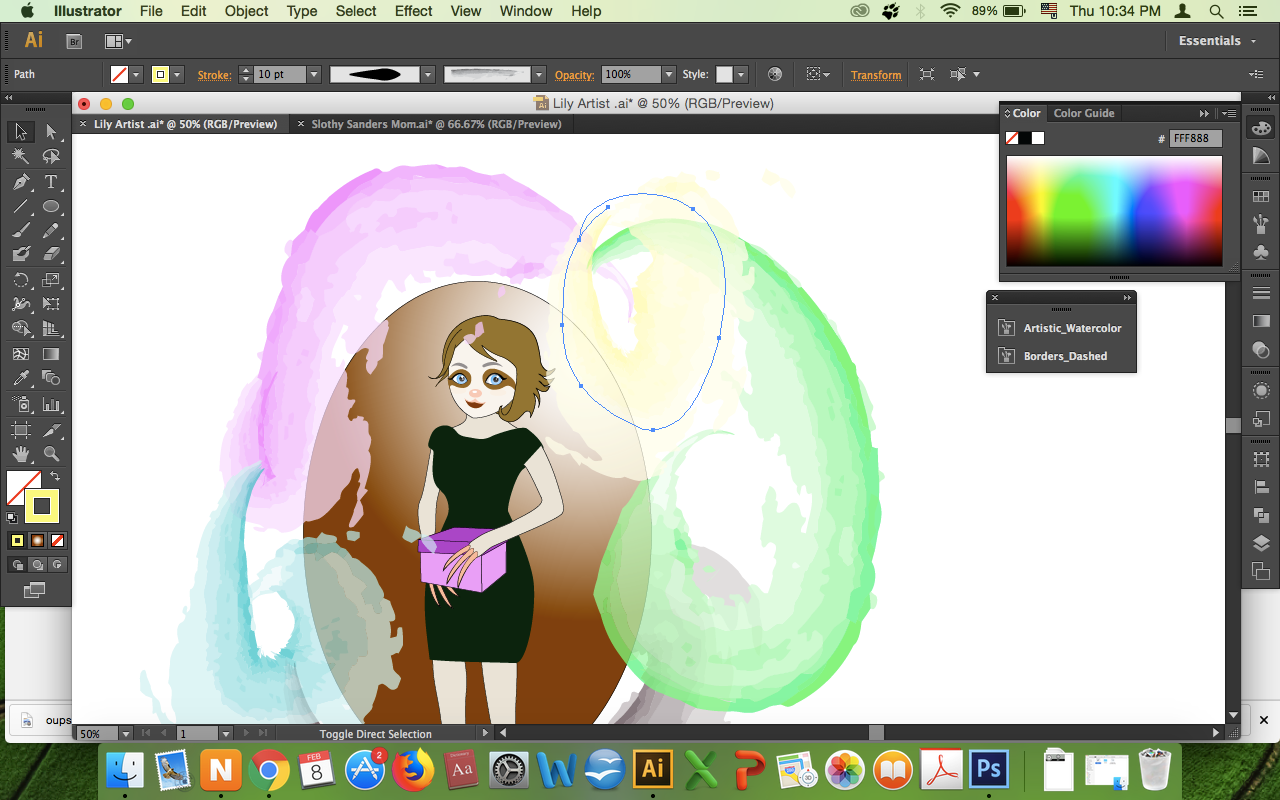This screenshot has width=1280, height=800.
Task: Open the Object menu
Action: [x=246, y=11]
